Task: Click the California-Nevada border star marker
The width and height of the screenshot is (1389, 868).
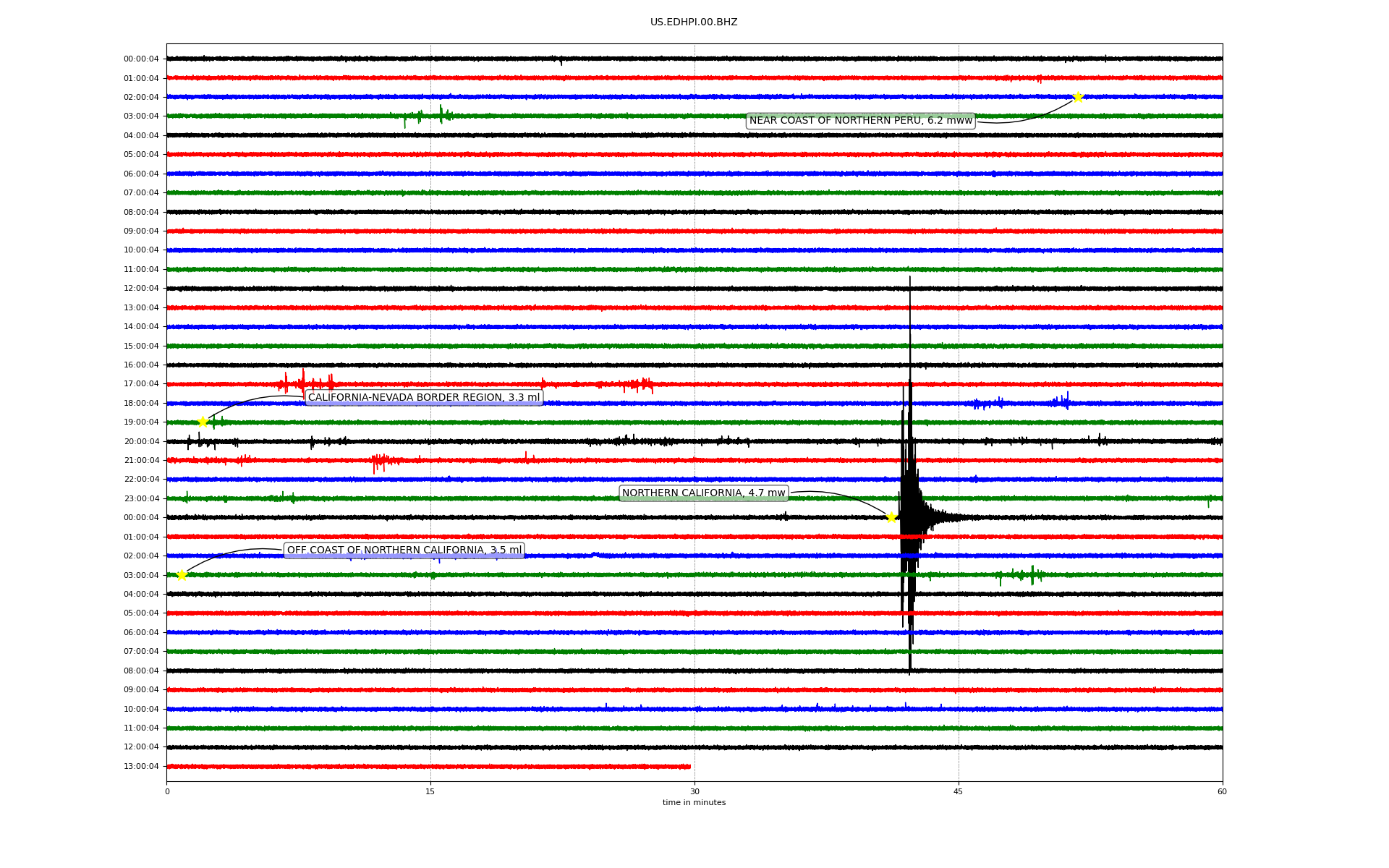Action: (203, 422)
